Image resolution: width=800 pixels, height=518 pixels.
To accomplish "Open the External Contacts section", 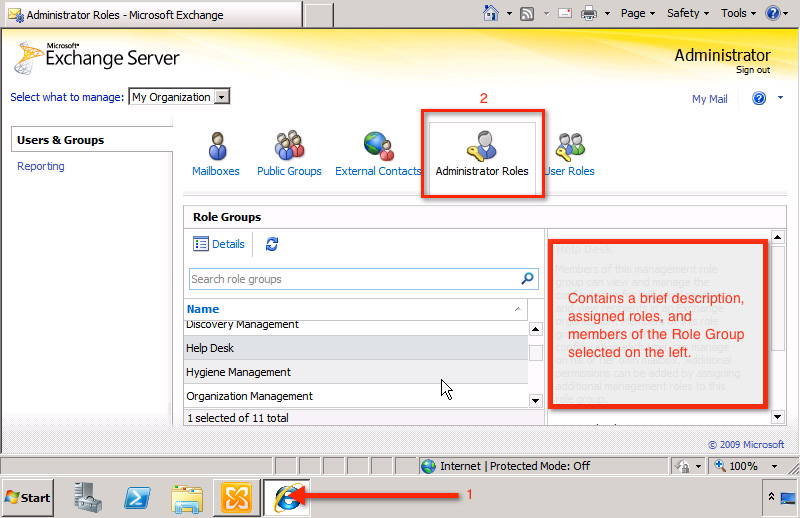I will pos(378,154).
